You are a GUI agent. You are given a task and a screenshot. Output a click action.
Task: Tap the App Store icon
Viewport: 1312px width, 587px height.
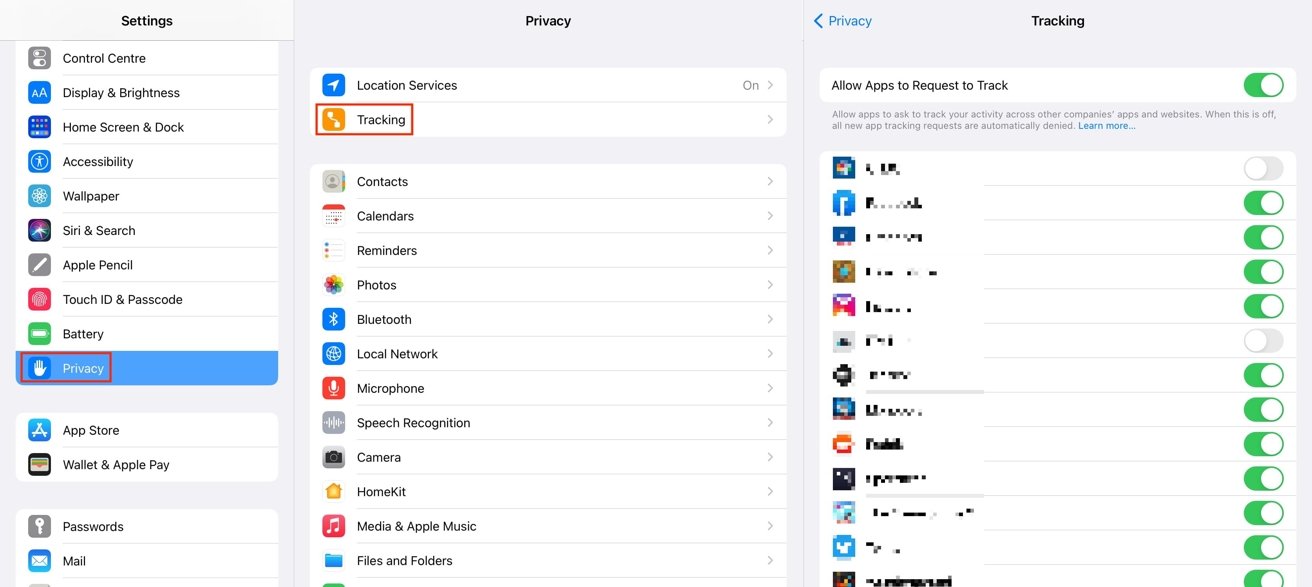click(39, 430)
